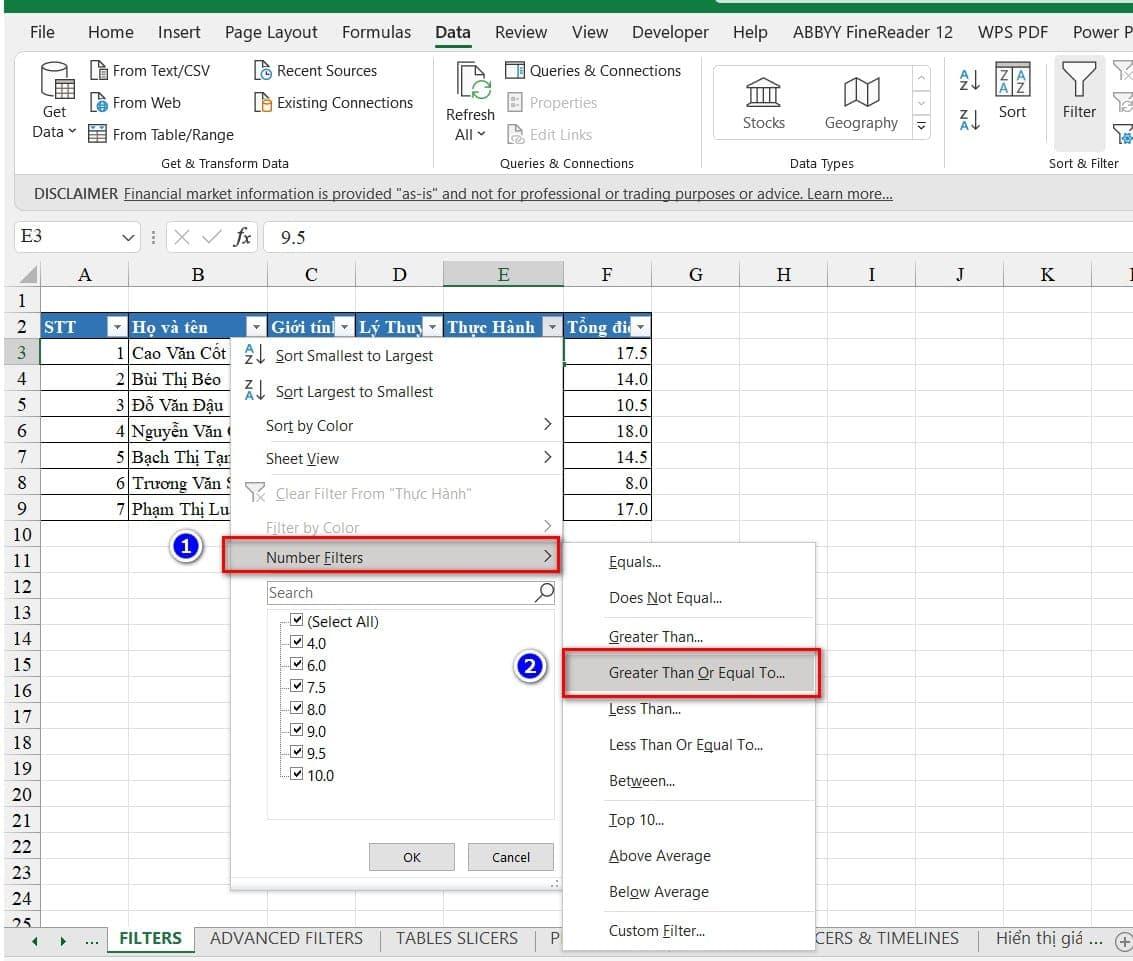Choose the Stocks data type
This screenshot has width=1133, height=961.
[x=763, y=93]
